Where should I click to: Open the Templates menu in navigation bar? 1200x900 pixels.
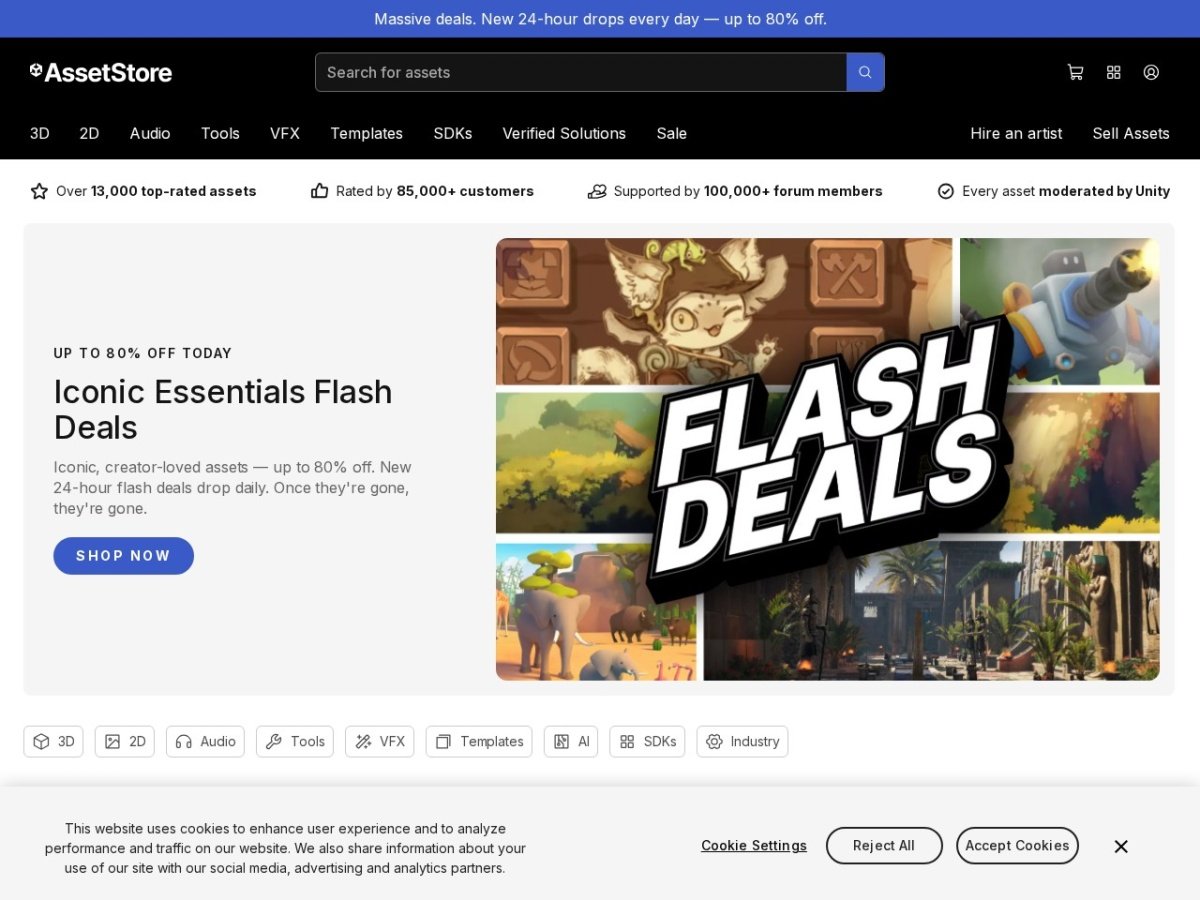click(366, 133)
